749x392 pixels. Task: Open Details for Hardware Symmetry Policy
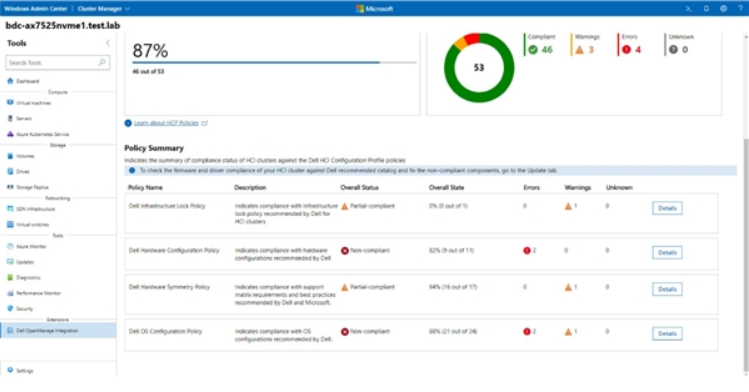coord(667,289)
